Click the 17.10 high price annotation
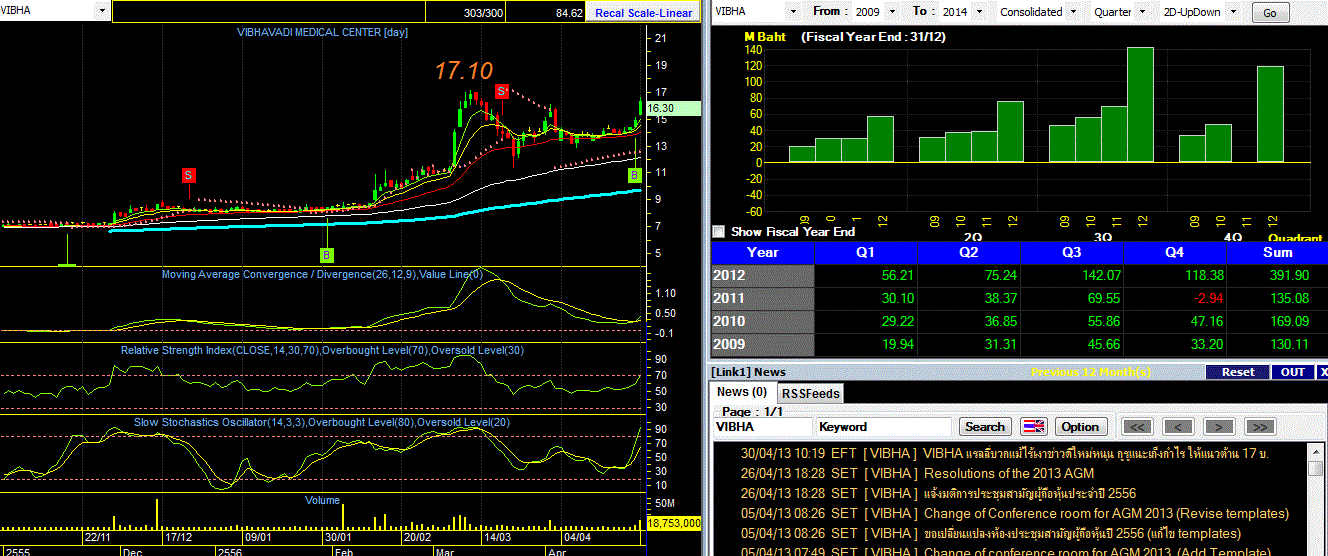The width and height of the screenshot is (1328, 556). click(x=464, y=71)
